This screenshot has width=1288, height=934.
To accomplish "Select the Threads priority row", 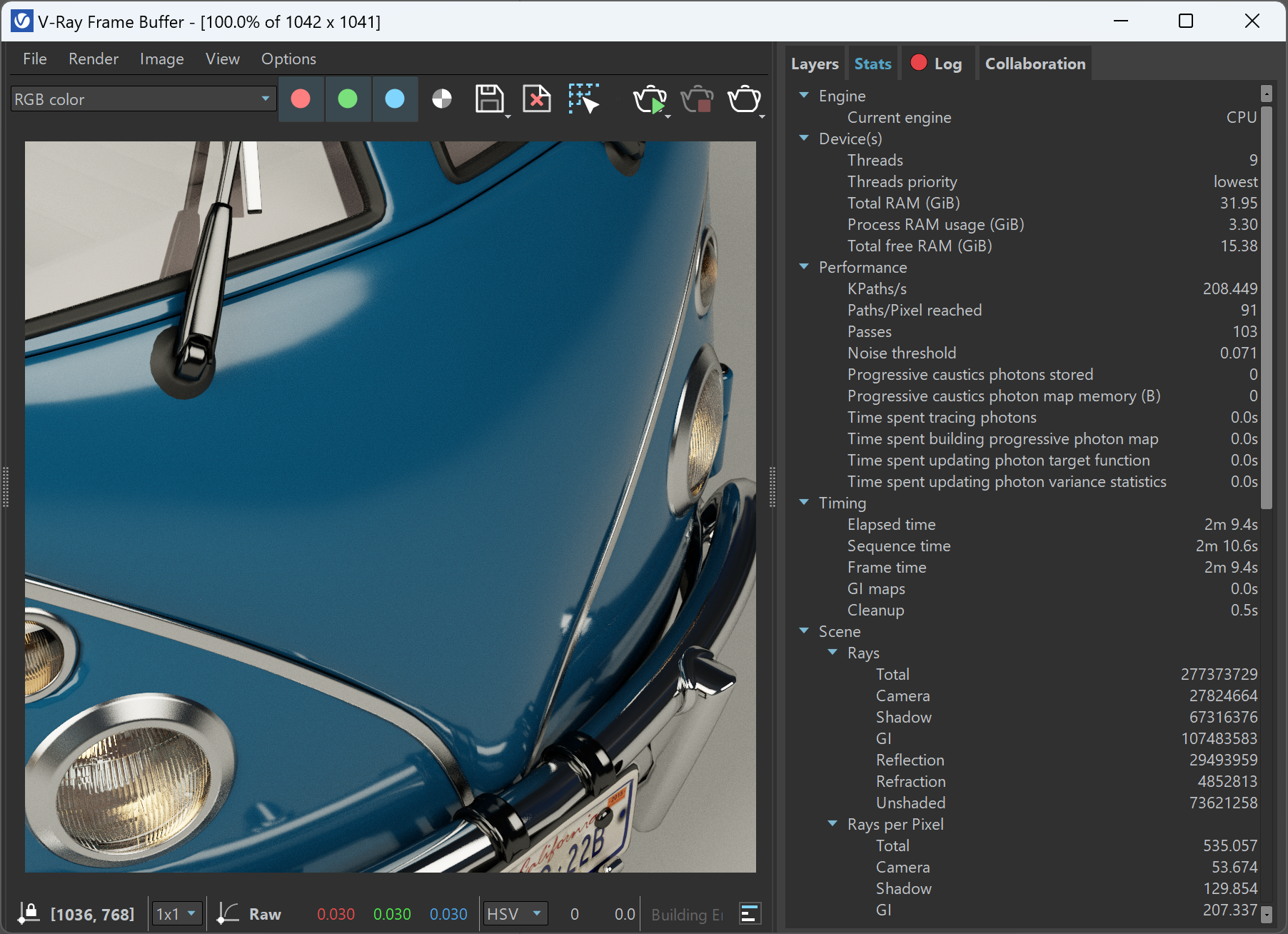I will (x=1028, y=181).
